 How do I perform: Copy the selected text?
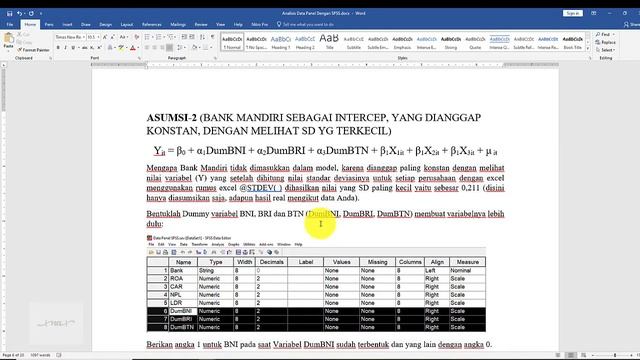pyautogui.click(x=24, y=42)
